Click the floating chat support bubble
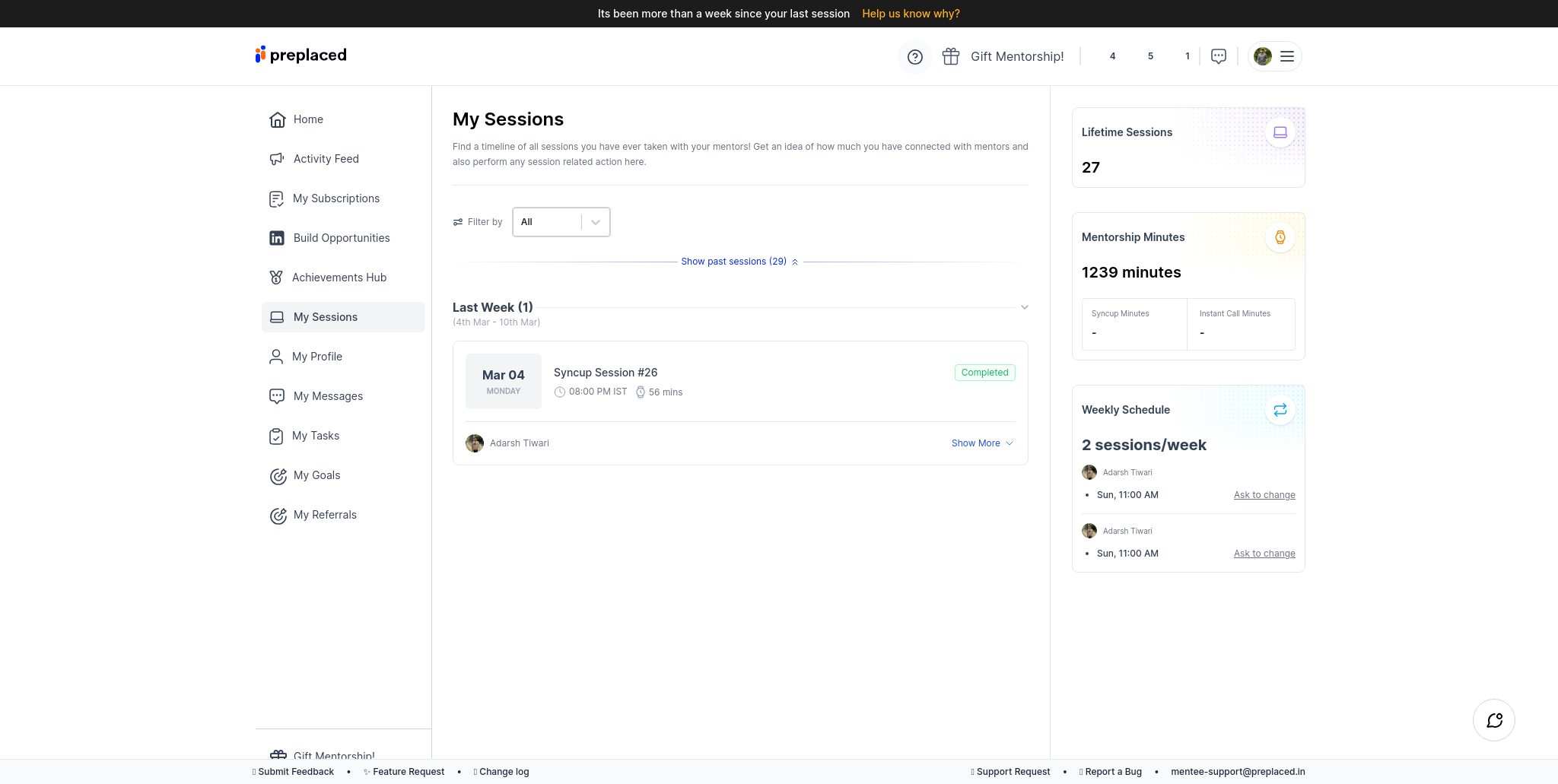 1494,720
